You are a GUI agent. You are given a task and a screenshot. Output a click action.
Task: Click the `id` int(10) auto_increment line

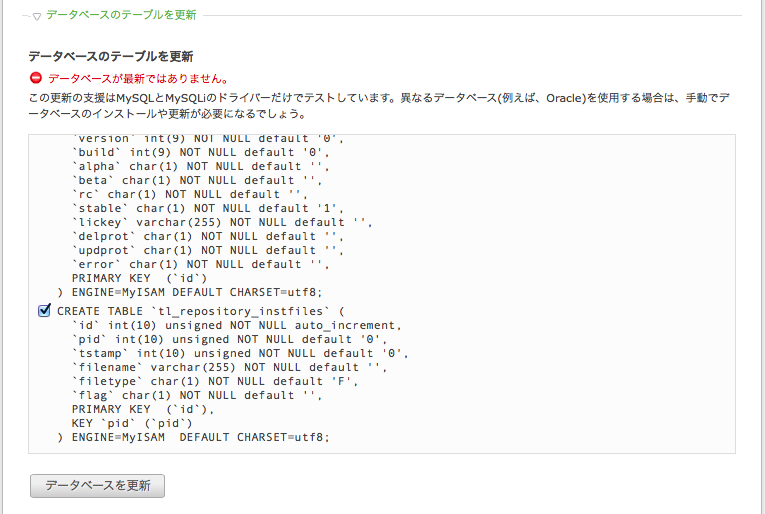[237, 325]
